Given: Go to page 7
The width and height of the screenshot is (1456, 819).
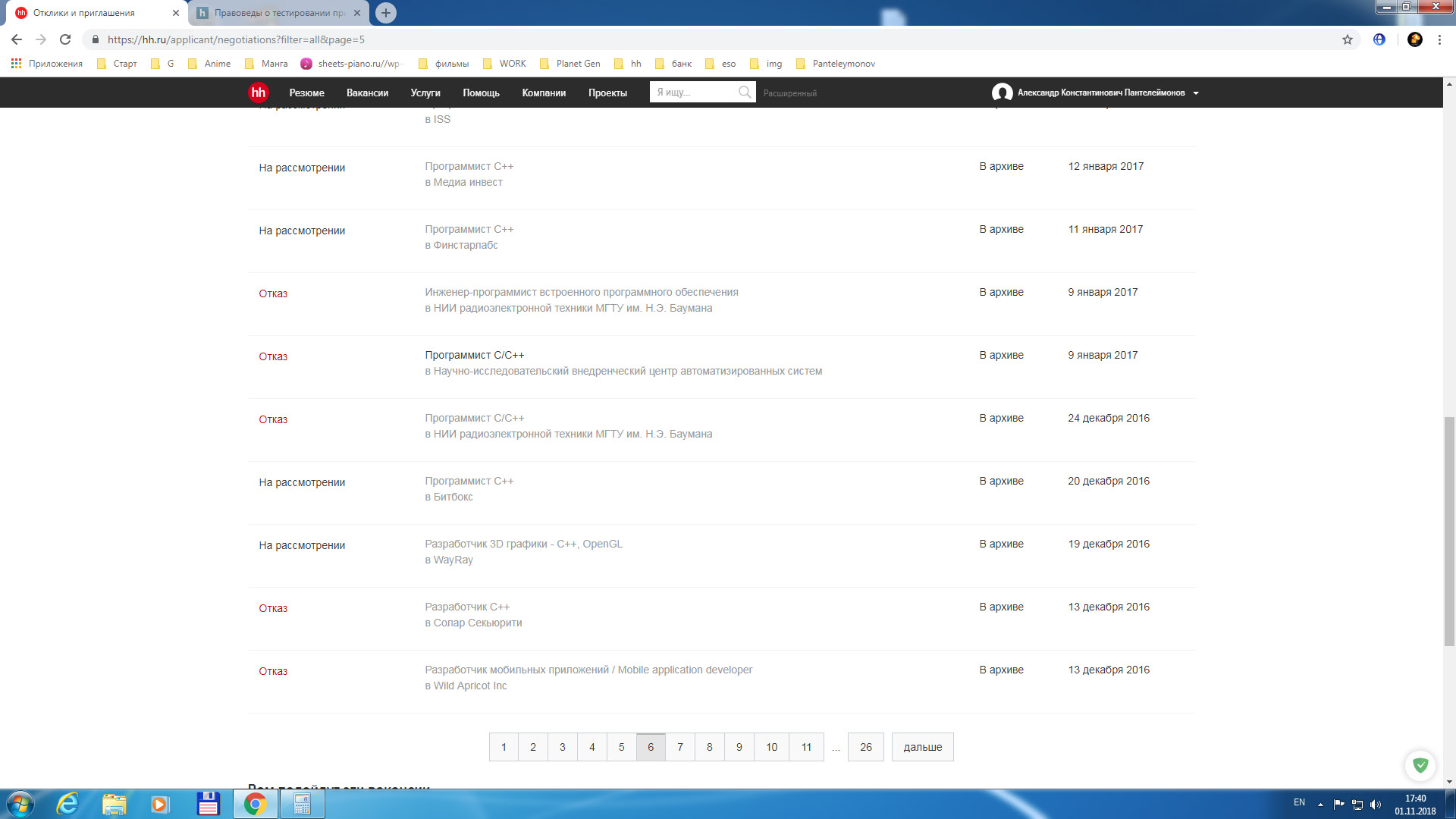Looking at the screenshot, I should 680,747.
